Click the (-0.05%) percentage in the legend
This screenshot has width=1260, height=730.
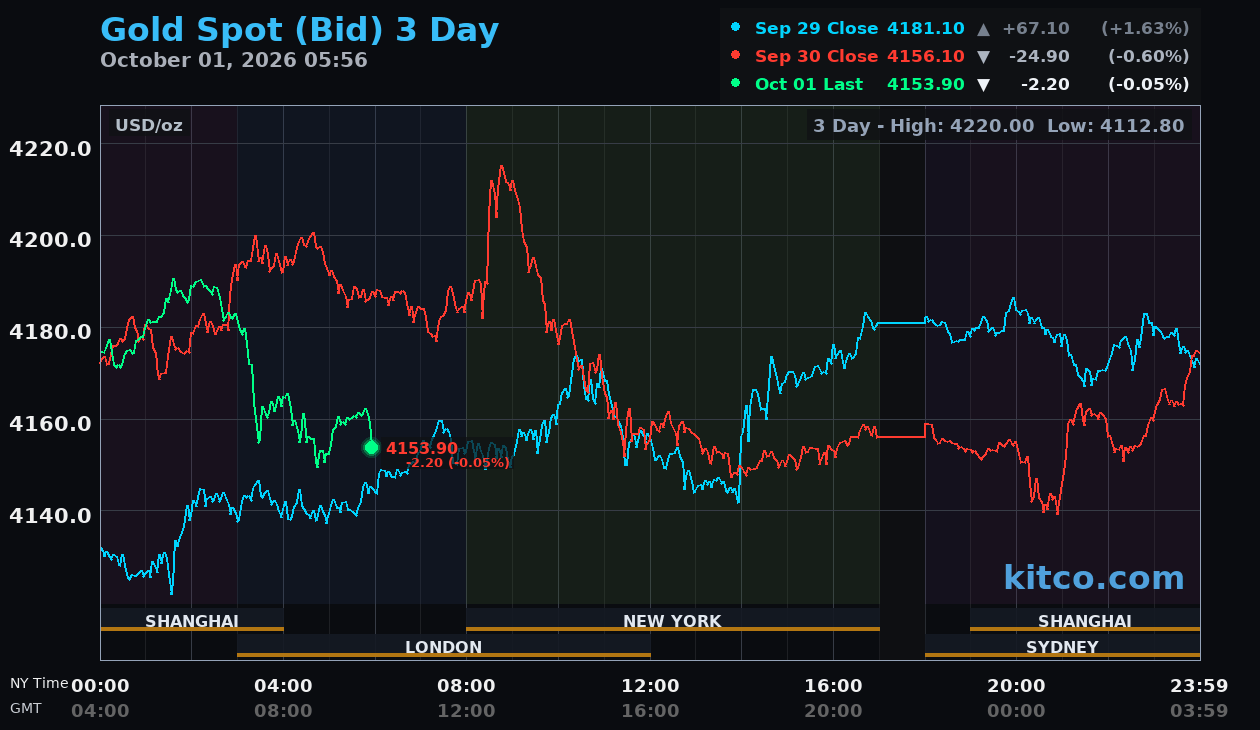point(1148,84)
